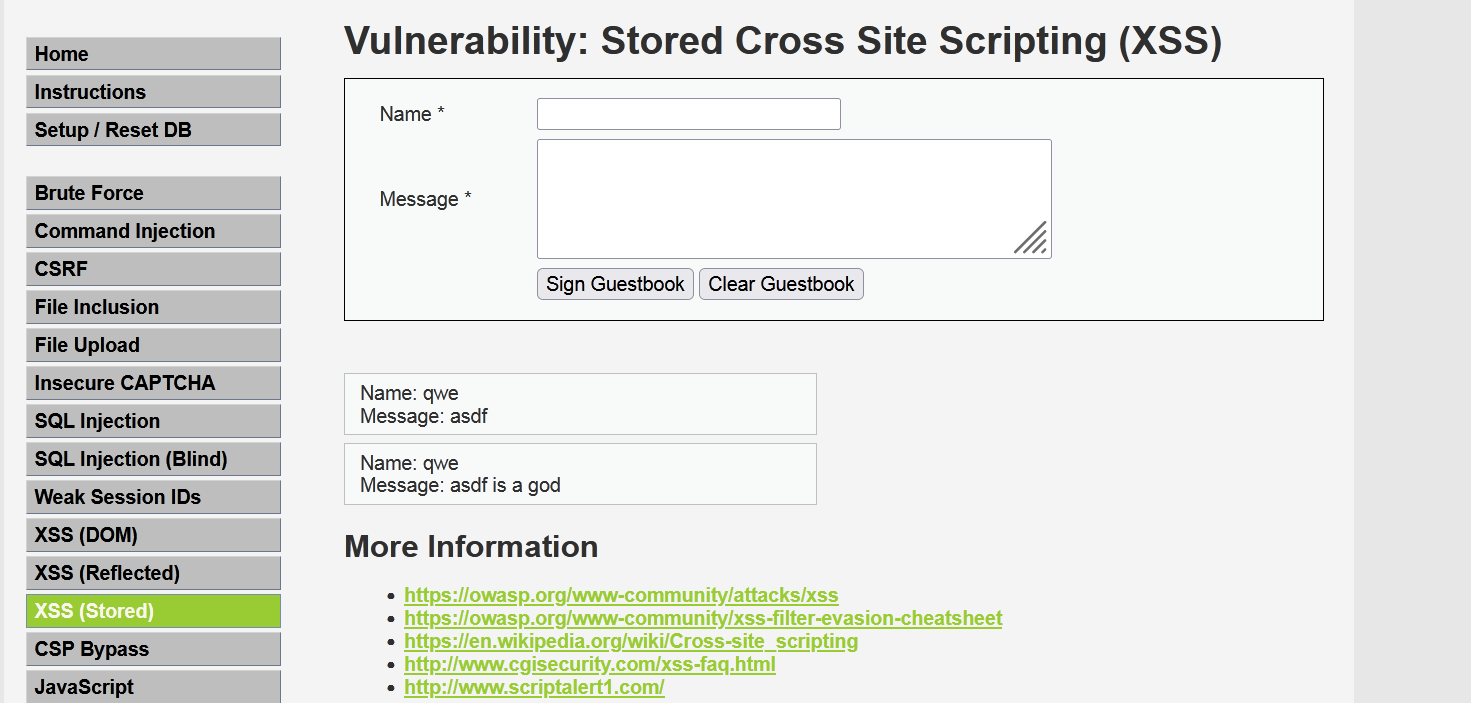Screen dimensions: 1471x703
Task: Open the File Inclusion page
Action: 153,307
